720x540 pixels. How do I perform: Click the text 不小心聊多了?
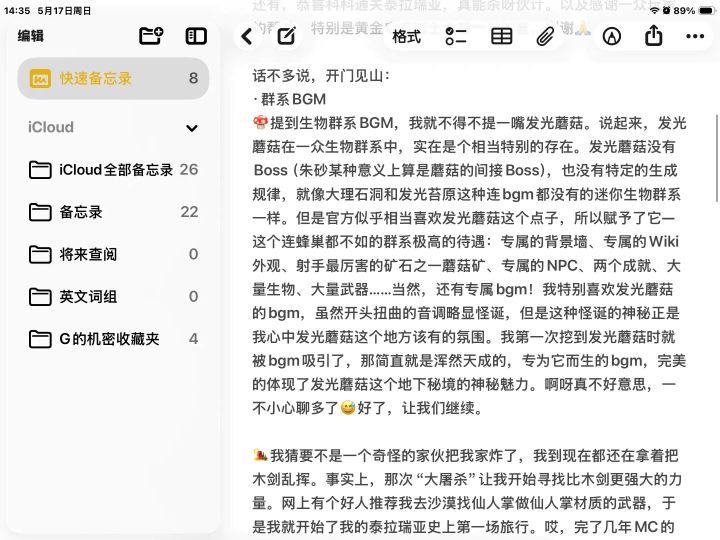295,408
